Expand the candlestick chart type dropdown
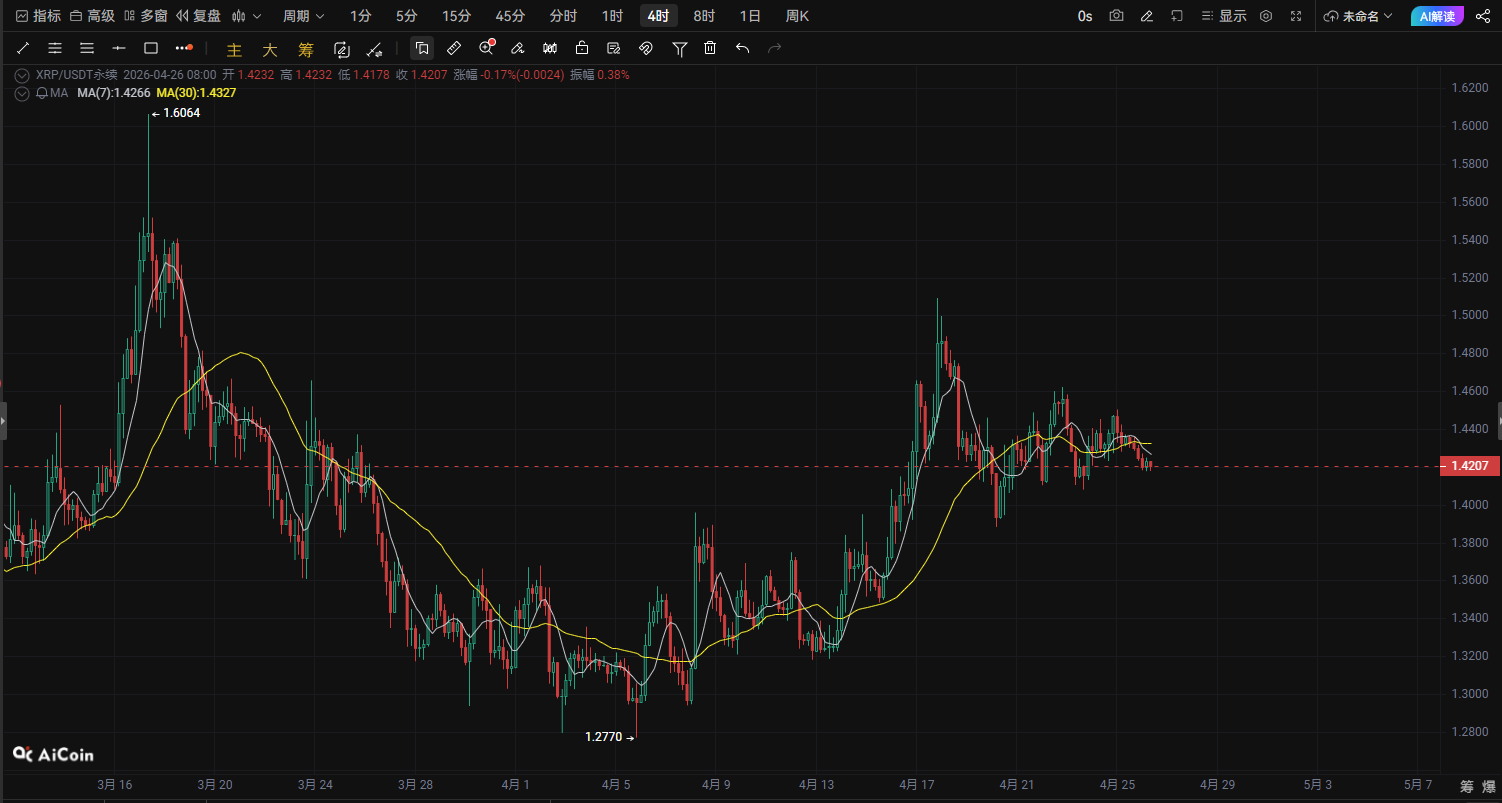This screenshot has width=1502, height=803. click(246, 16)
